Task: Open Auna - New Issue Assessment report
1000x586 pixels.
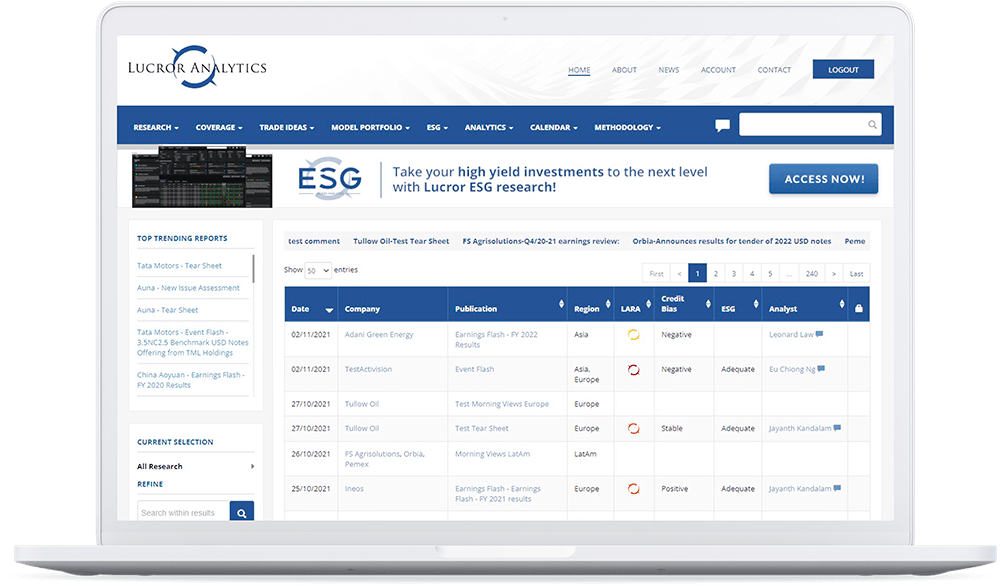Action: tap(188, 288)
